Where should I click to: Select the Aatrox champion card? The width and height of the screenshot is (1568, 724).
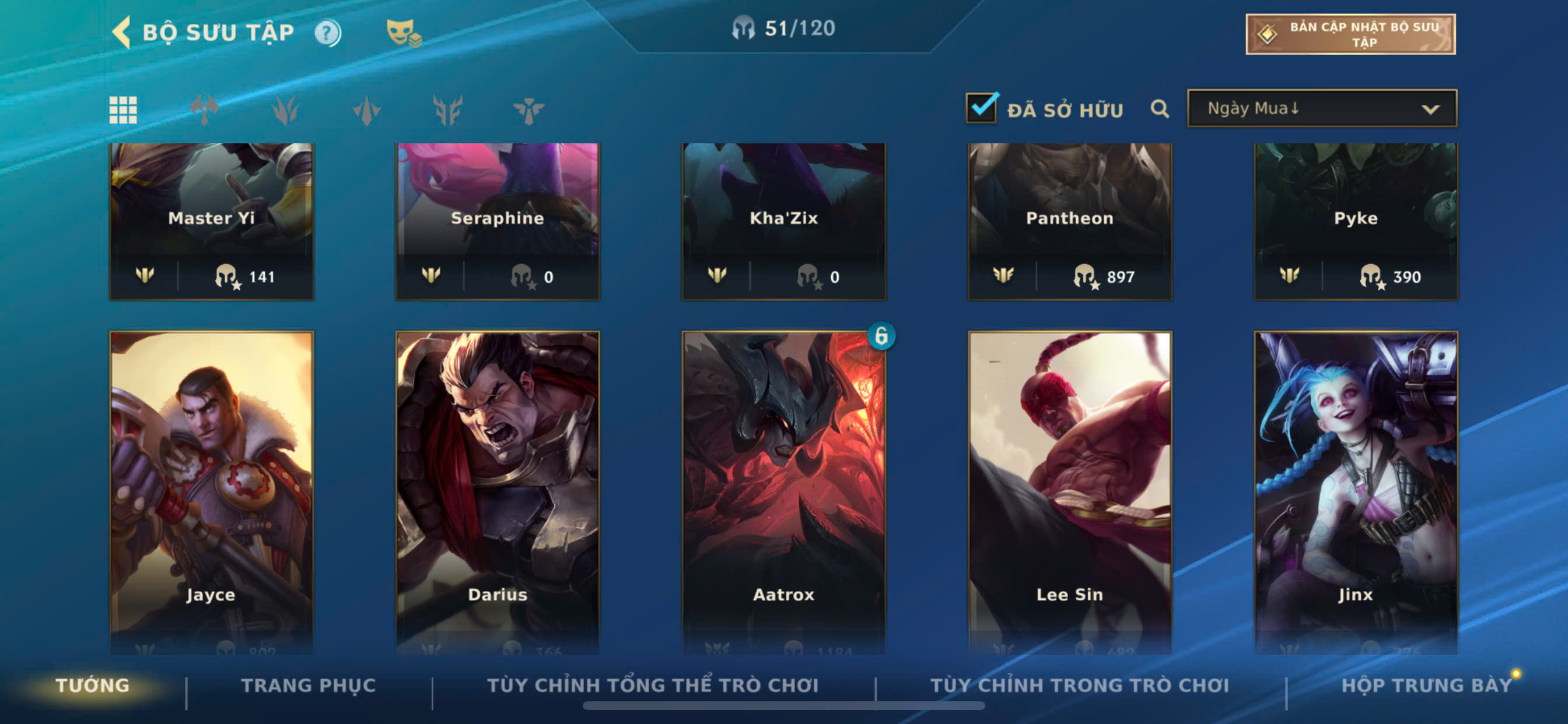783,493
